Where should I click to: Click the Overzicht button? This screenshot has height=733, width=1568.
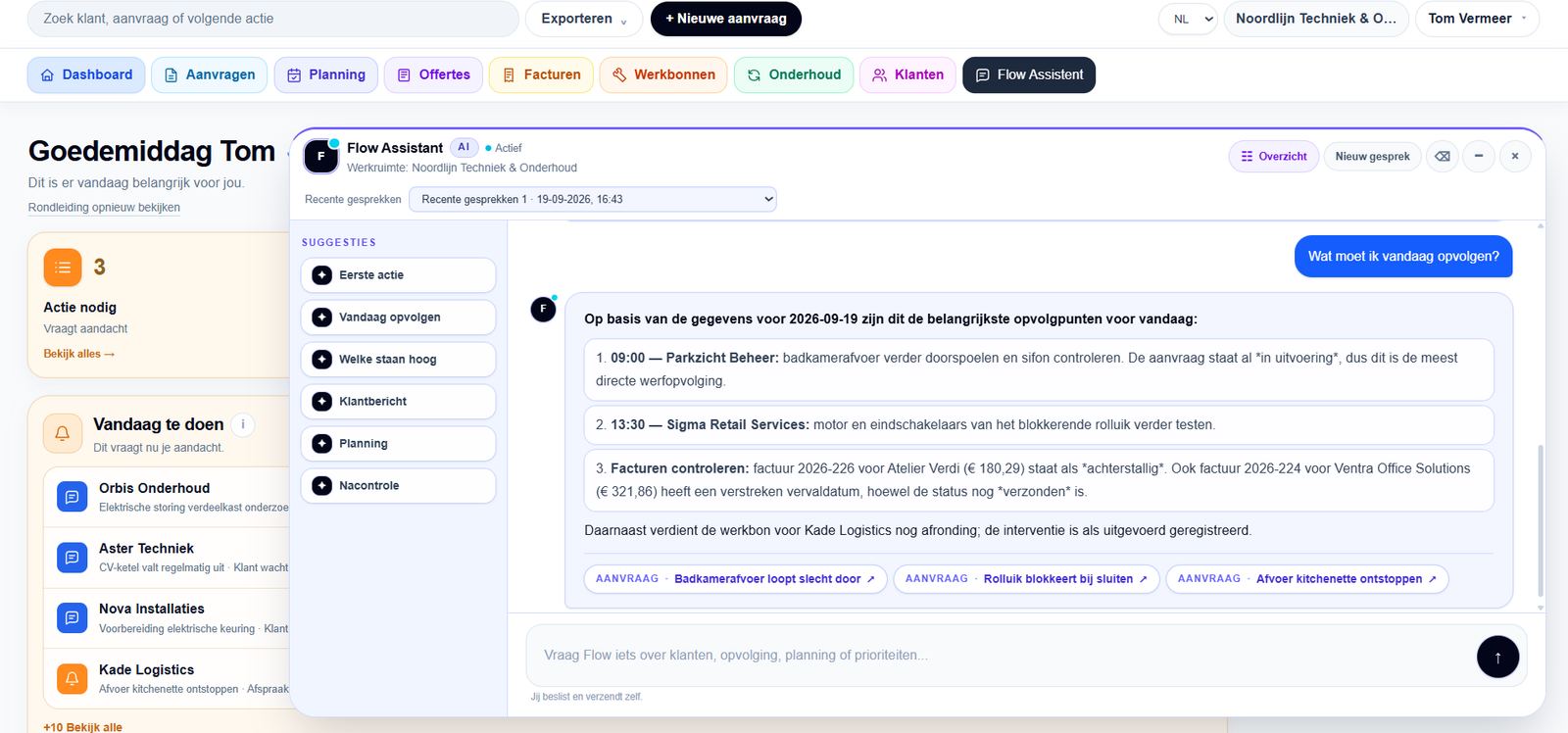pos(1274,156)
